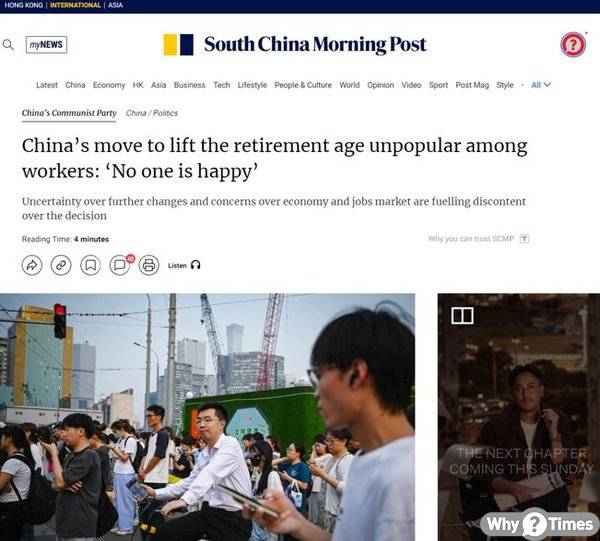Listen to article with headphones icon

(184, 265)
